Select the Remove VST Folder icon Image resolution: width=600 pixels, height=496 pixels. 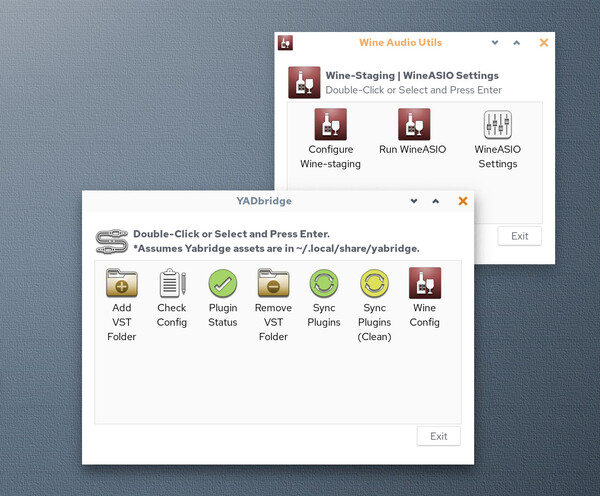pyautogui.click(x=273, y=283)
